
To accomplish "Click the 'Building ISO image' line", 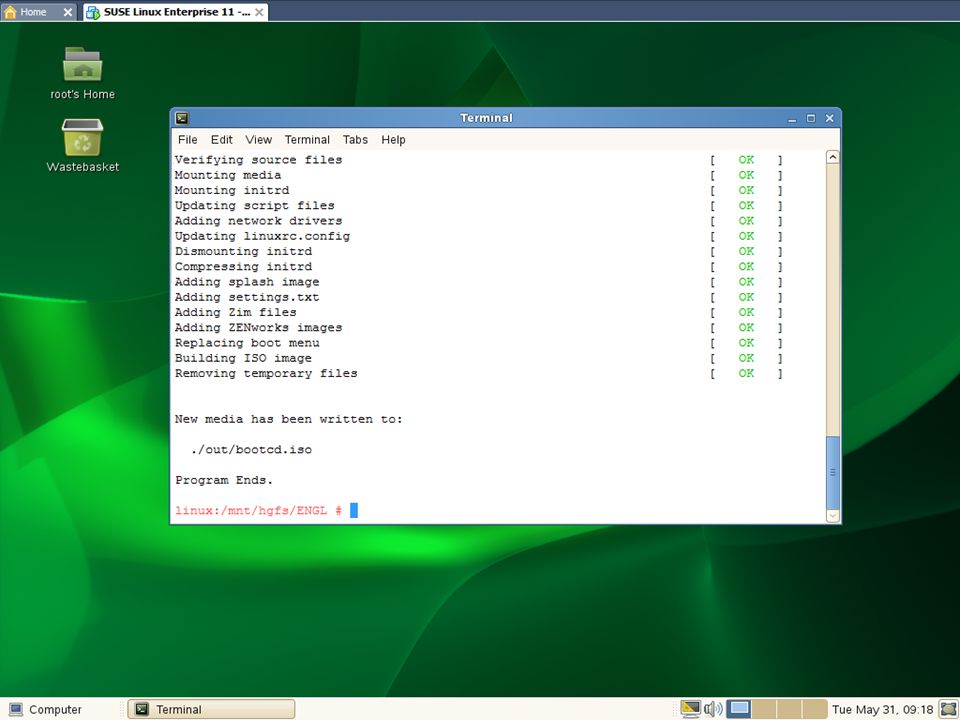I will pyautogui.click(x=243, y=358).
